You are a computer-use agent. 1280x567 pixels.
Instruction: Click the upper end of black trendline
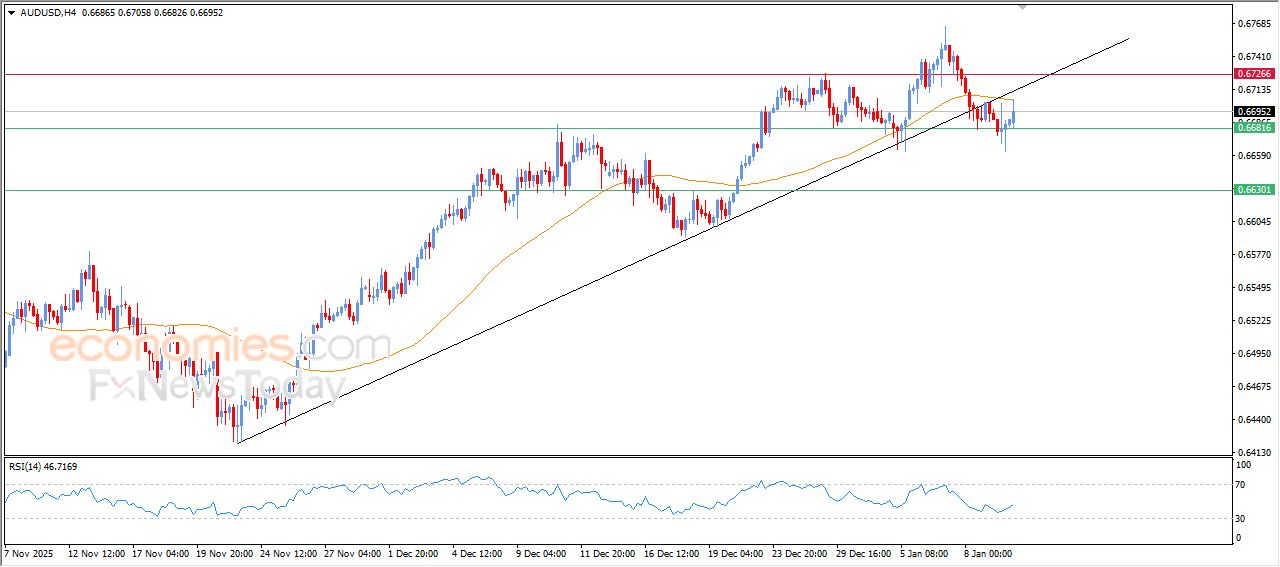[1128, 38]
